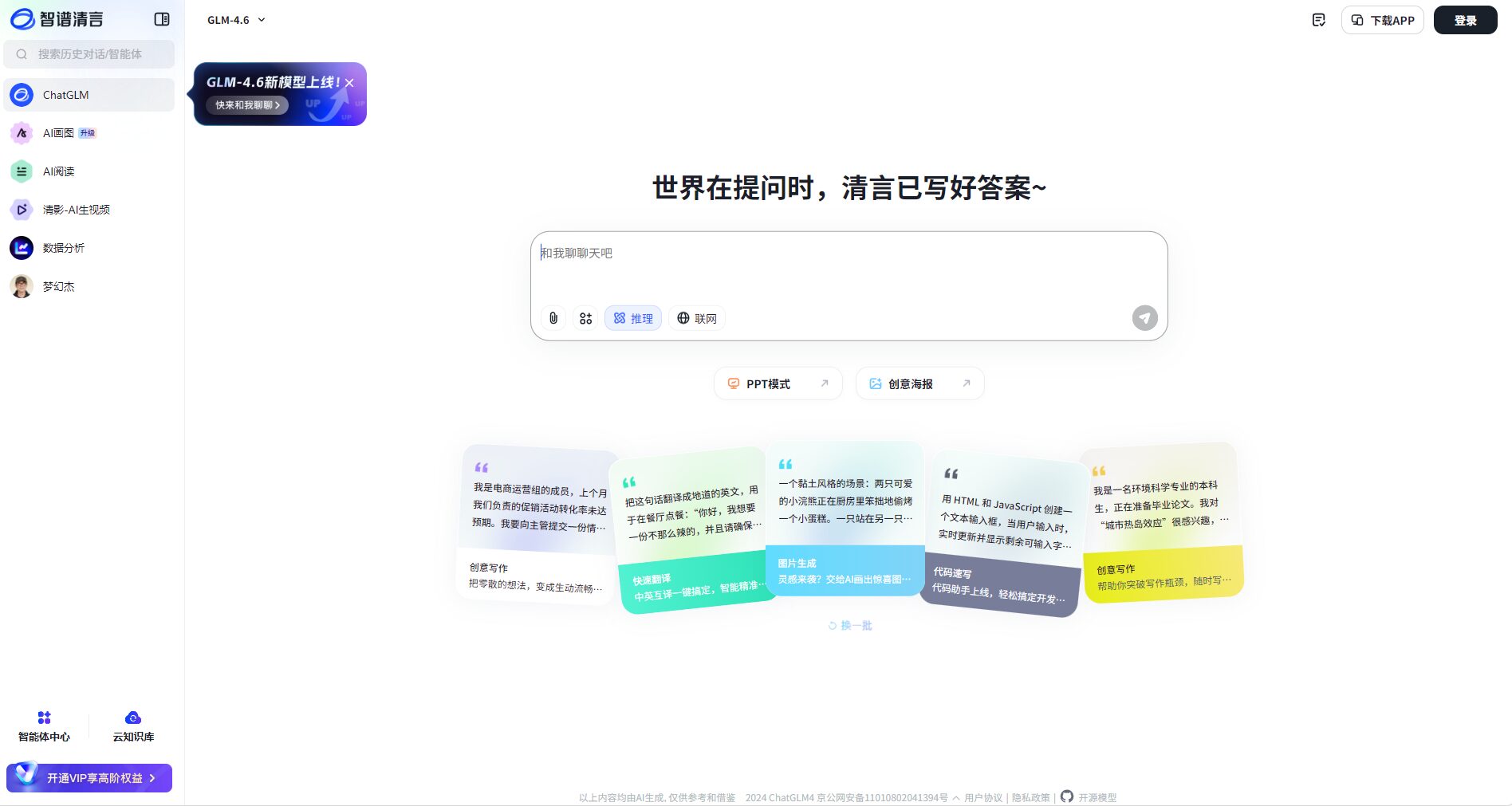Screen dimensions: 1512x806
Task: Toggle the 推理 reasoning mode
Action: pos(633,318)
